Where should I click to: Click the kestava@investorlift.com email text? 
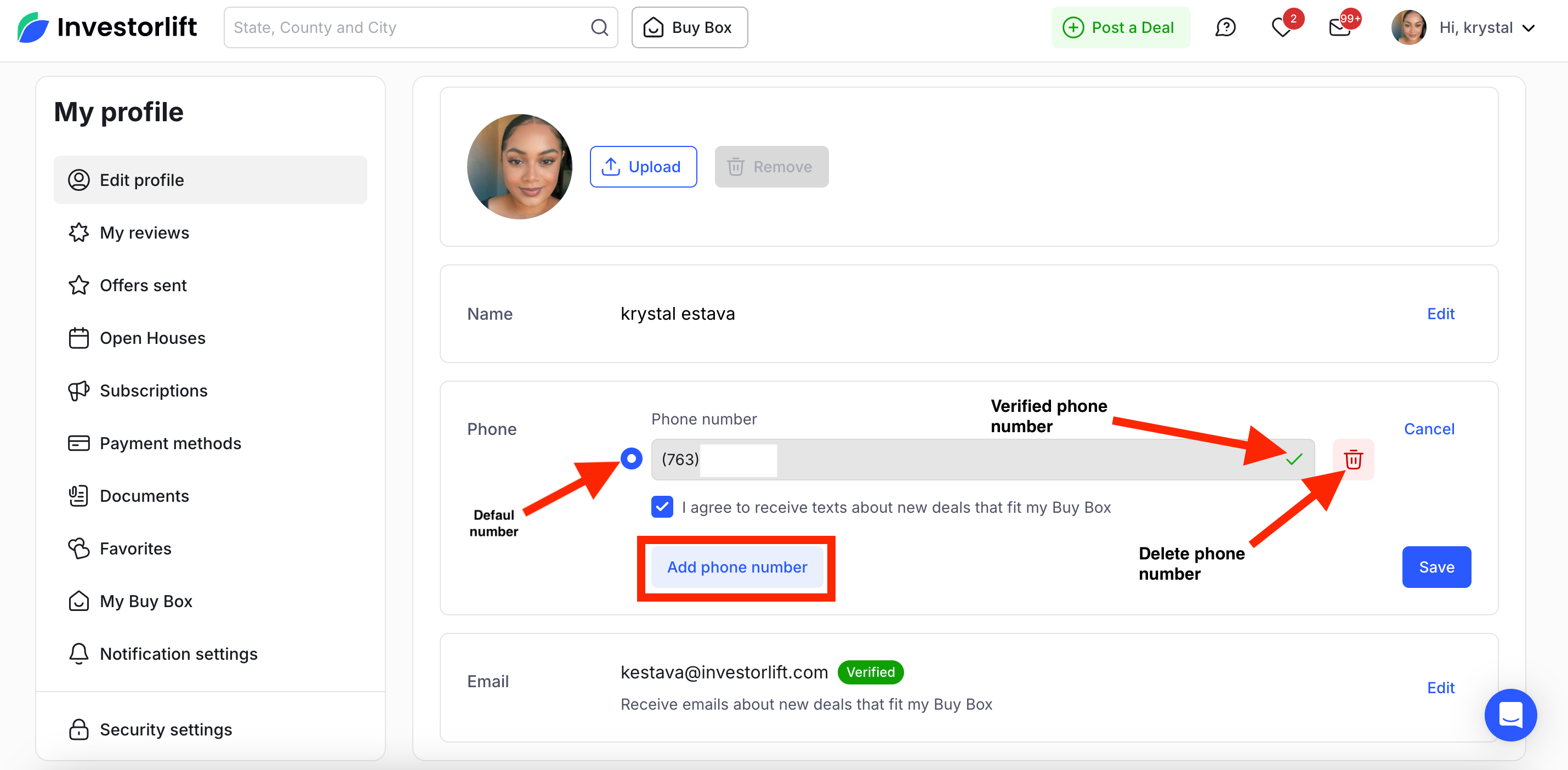click(x=724, y=672)
